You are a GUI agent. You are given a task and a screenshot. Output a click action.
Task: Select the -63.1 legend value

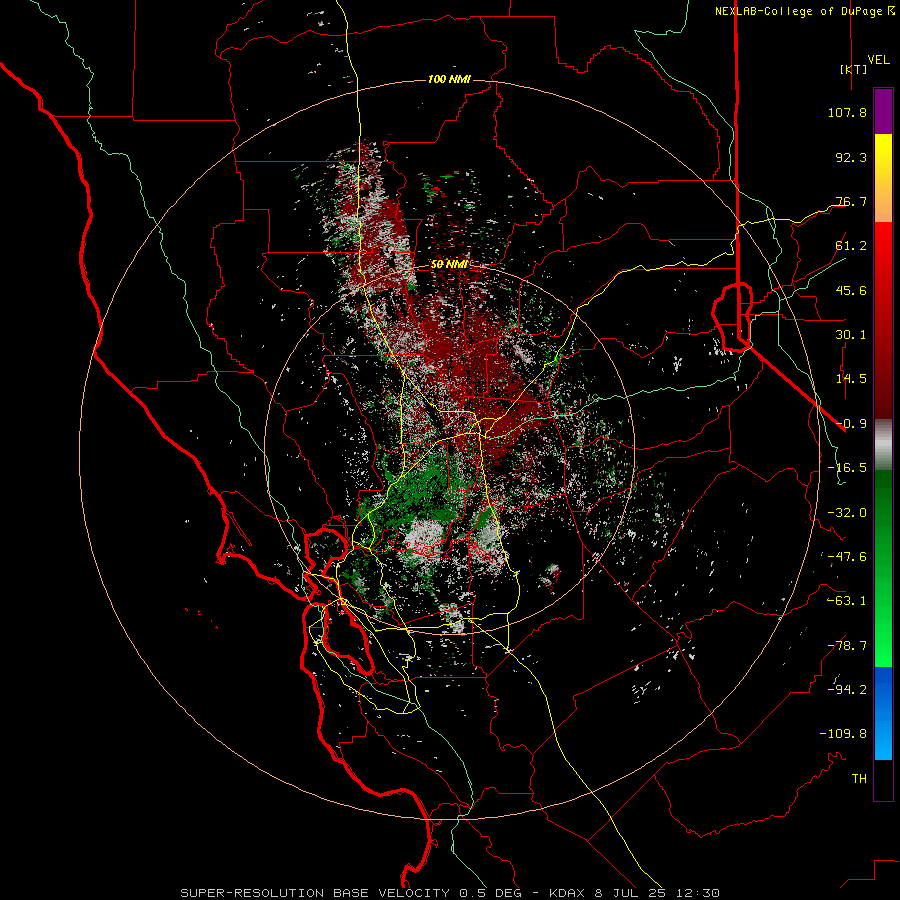(x=847, y=601)
